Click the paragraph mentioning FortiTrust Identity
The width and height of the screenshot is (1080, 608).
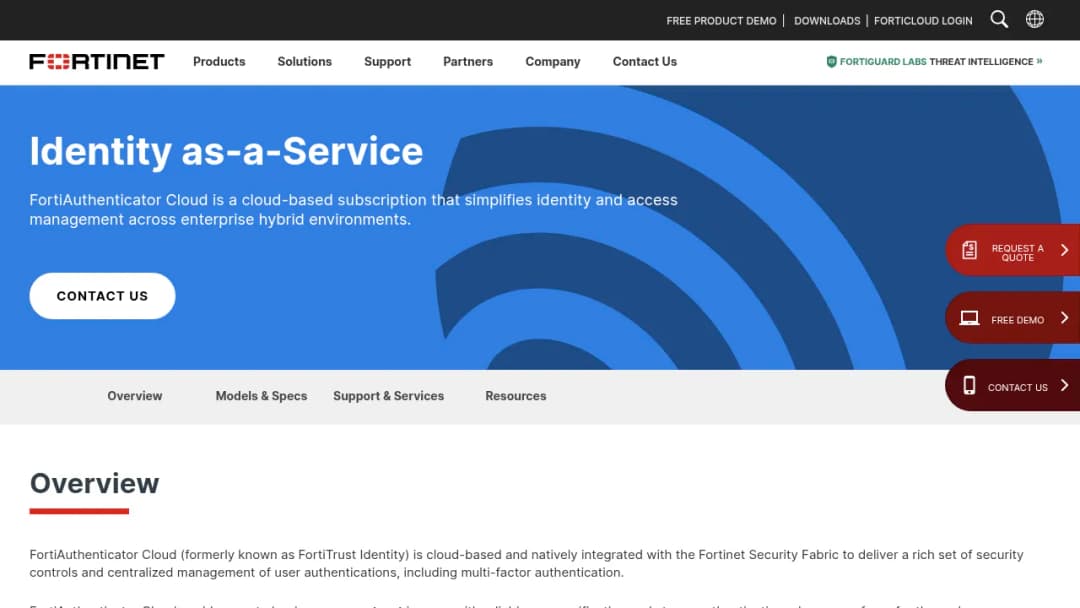click(526, 563)
